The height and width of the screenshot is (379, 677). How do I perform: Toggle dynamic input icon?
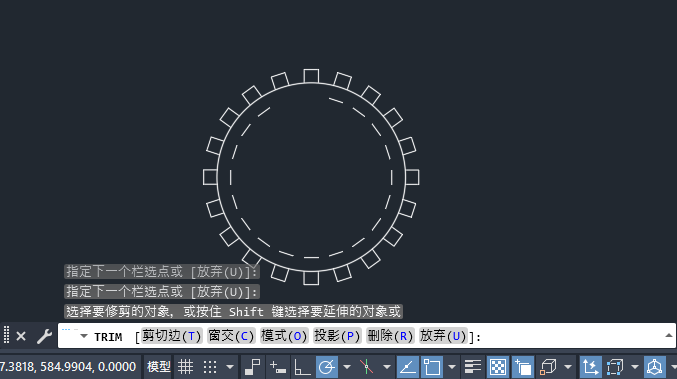[x=277, y=367]
